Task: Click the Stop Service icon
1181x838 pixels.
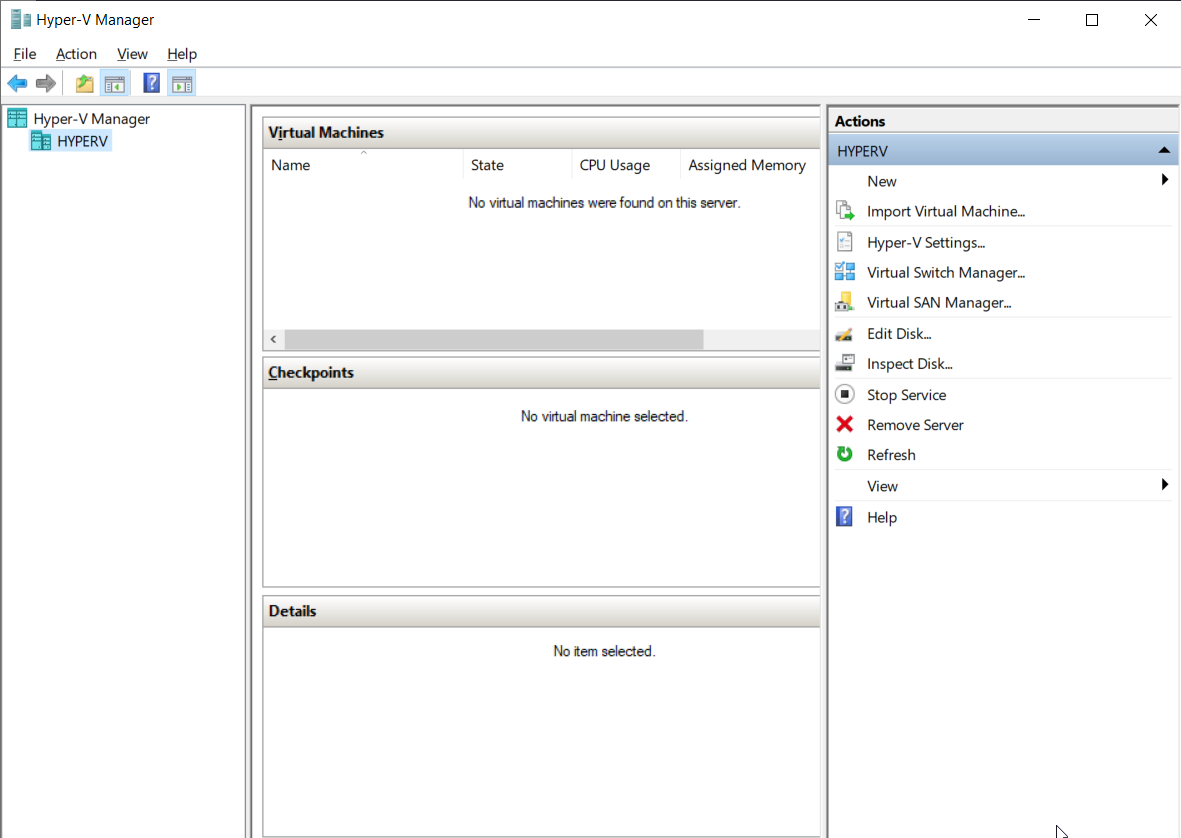Action: pyautogui.click(x=845, y=395)
